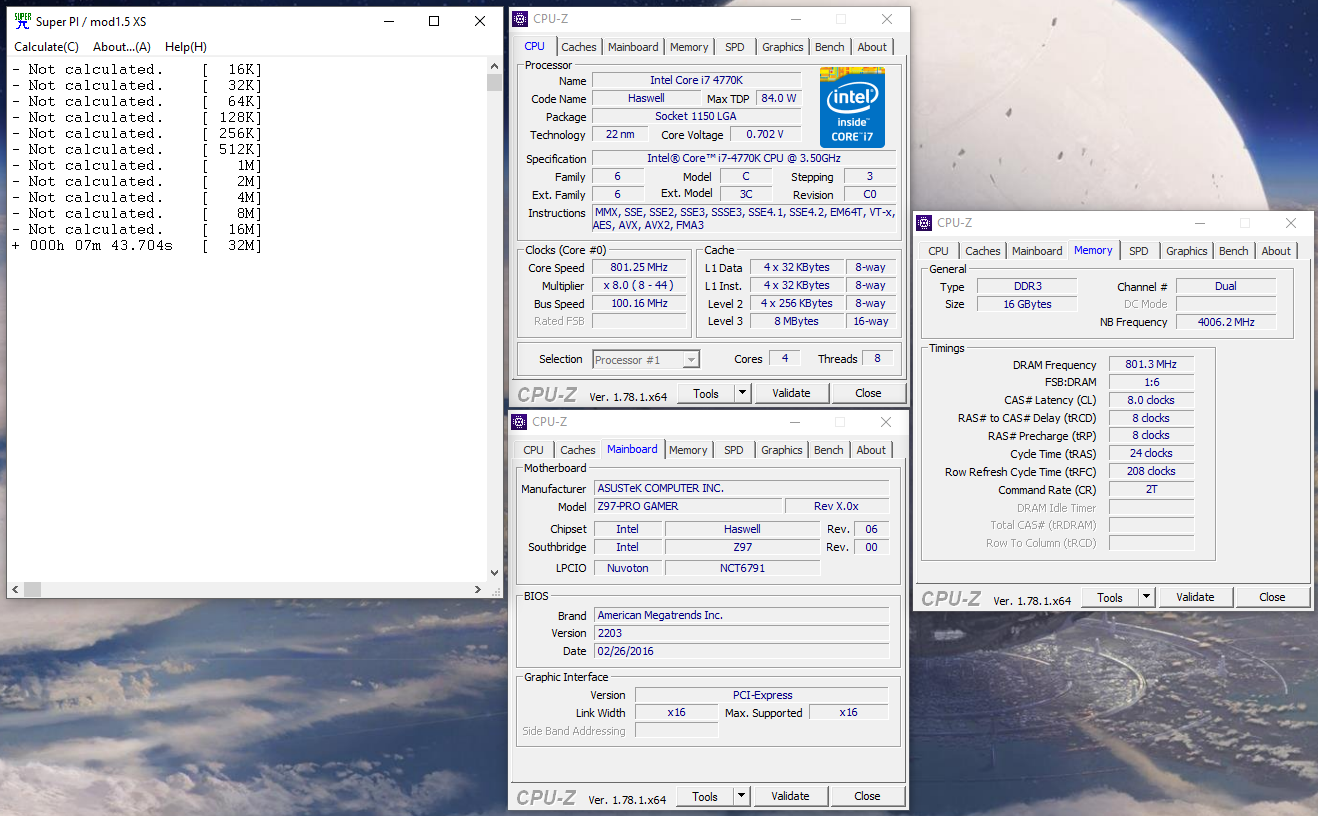Click the BIOS date 02/26/2016

tap(741, 651)
